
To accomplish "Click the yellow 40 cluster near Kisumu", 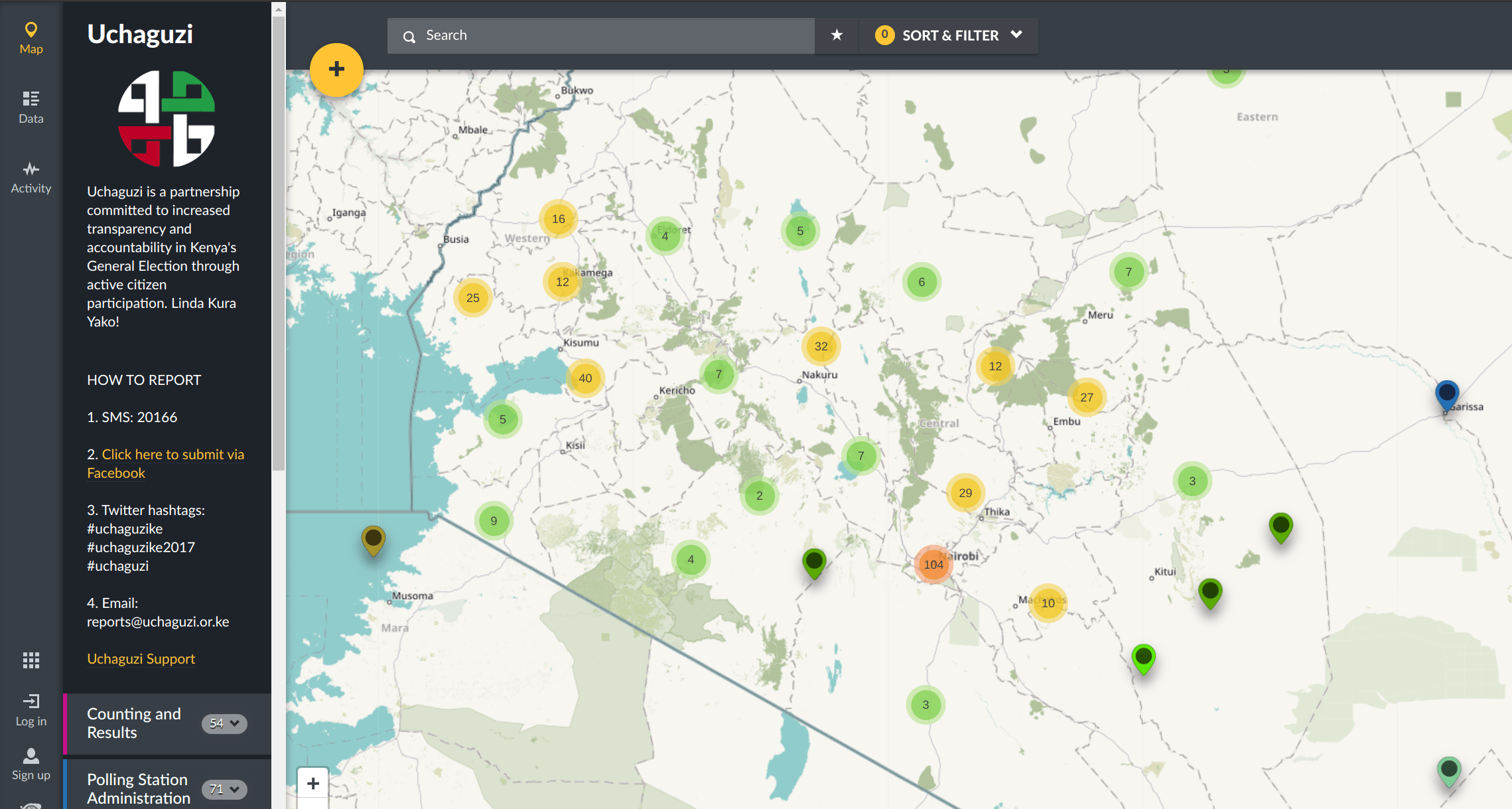I will click(x=585, y=378).
